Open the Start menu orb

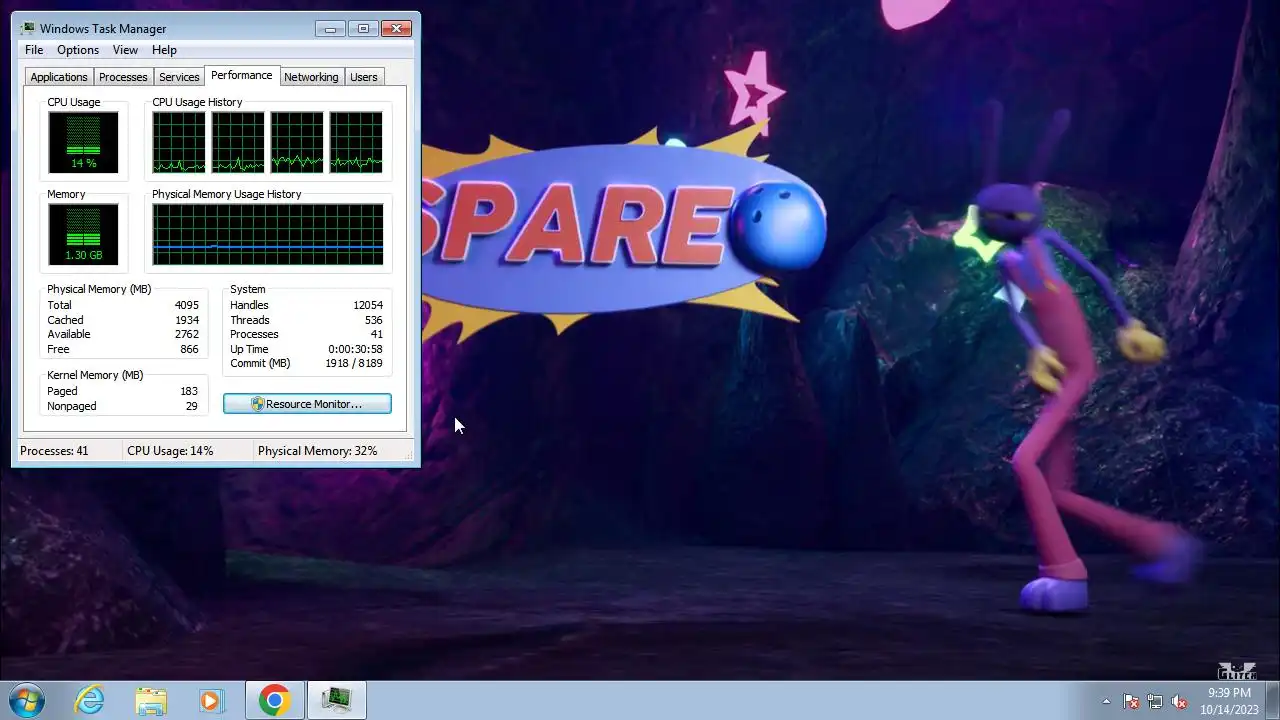27,699
